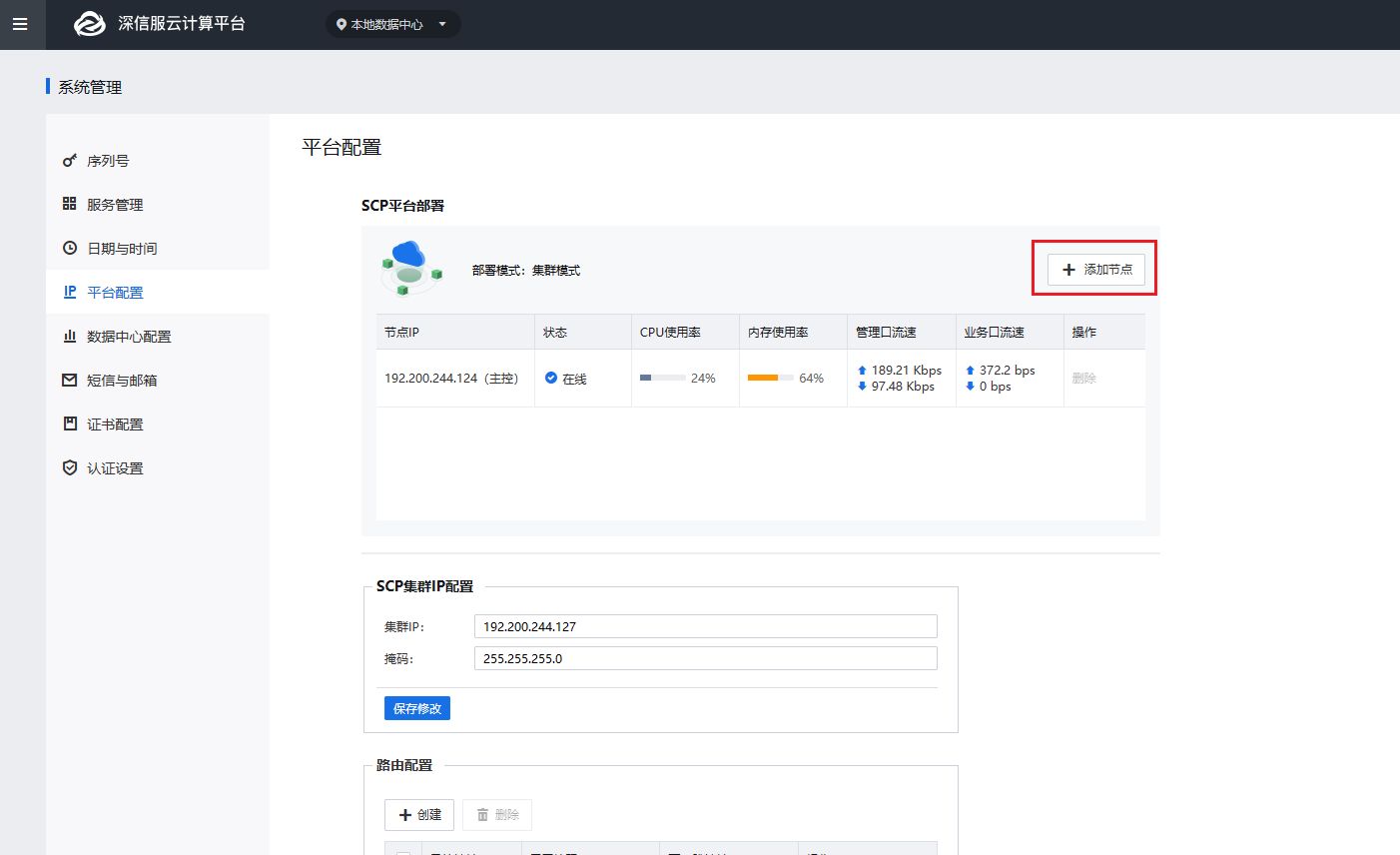This screenshot has width=1400, height=855.
Task: Click the IP icon beside 平台配置
Action: (70, 292)
